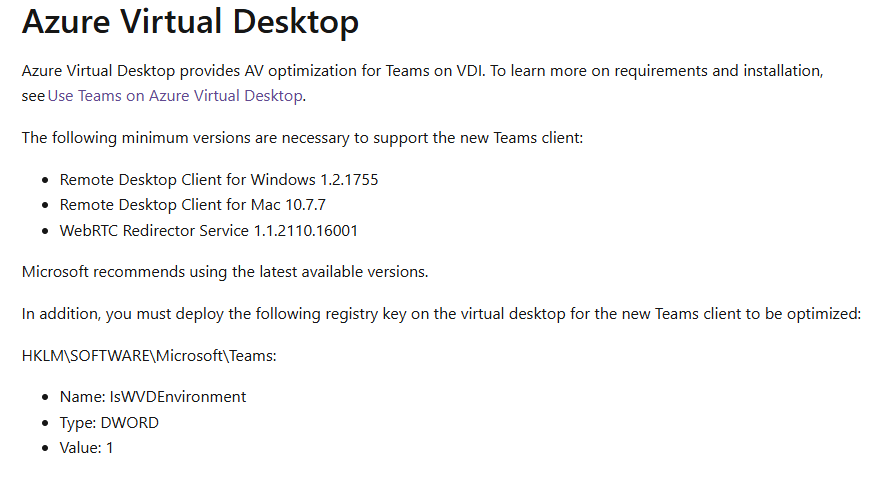This screenshot has height=477, width=878.
Task: Click the bullet before Value: 1
Action: click(46, 449)
